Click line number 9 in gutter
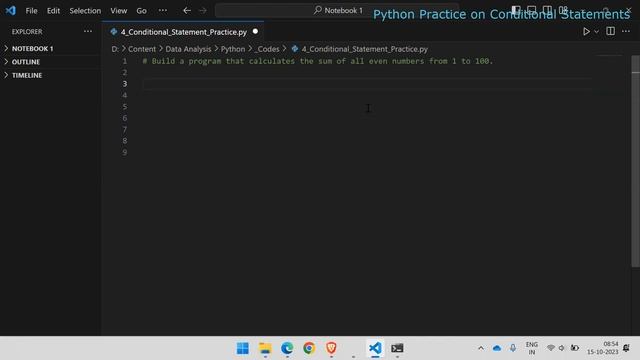 pyautogui.click(x=124, y=152)
